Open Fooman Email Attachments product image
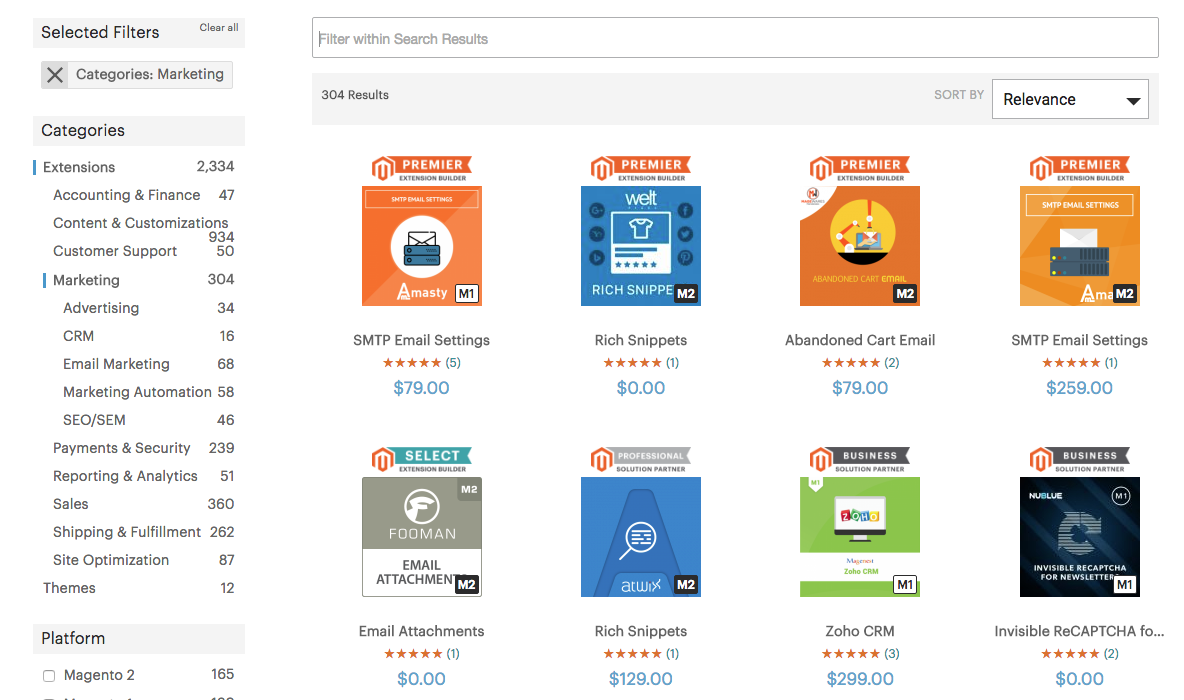The height and width of the screenshot is (700, 1184). (x=421, y=537)
